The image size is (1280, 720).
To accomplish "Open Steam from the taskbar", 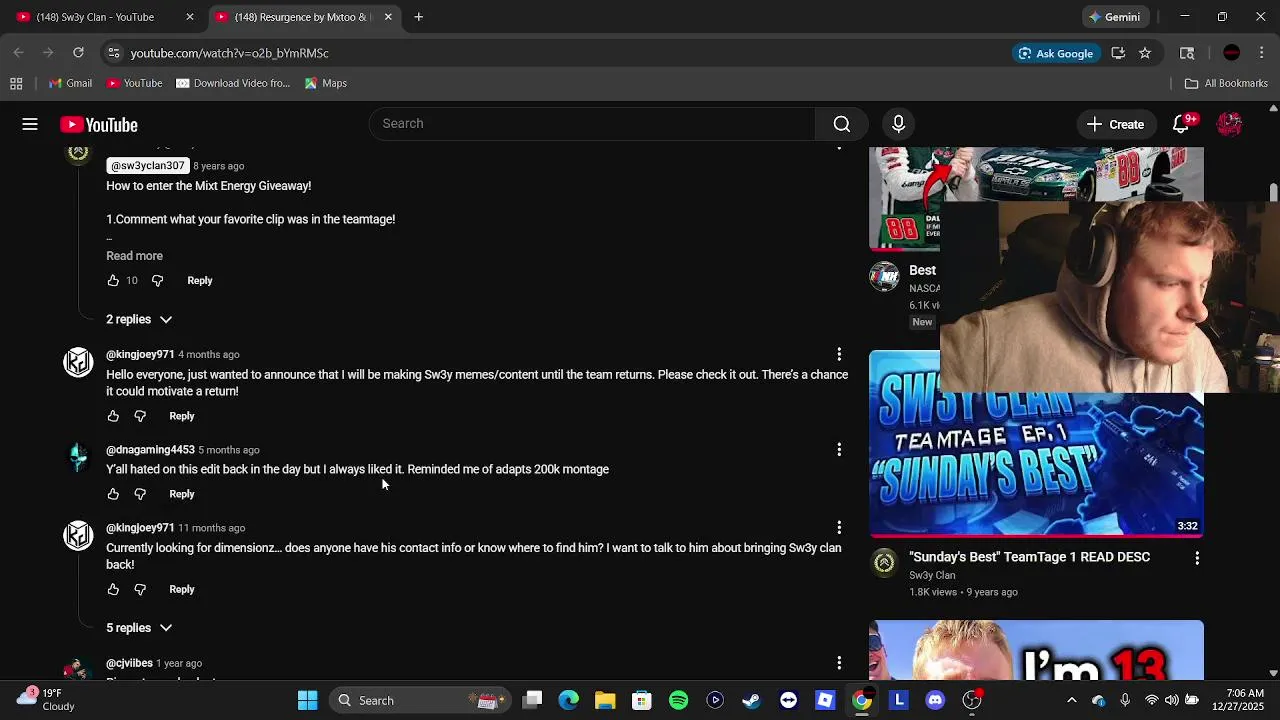I will 751,700.
